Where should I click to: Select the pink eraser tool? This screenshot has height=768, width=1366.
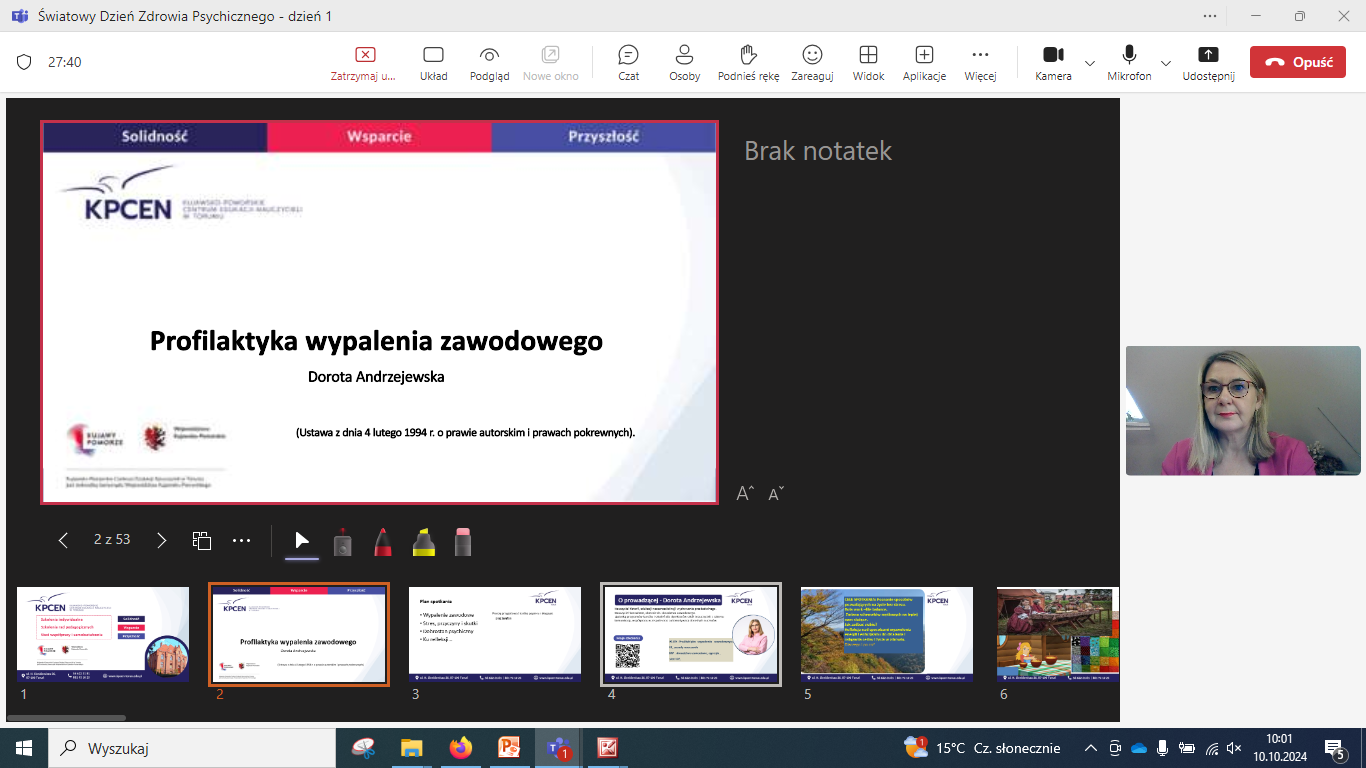pos(462,542)
